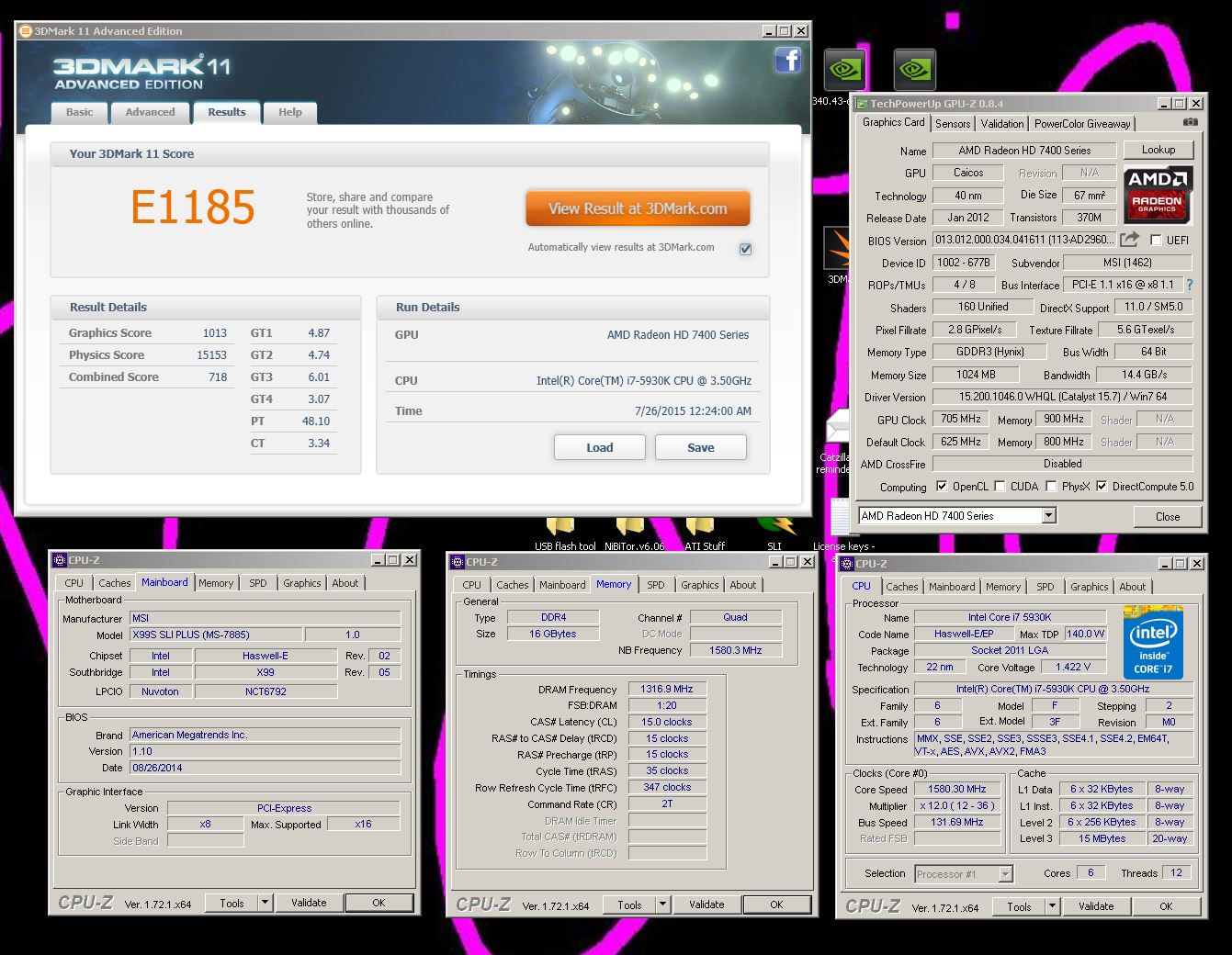Click the GPU-Z Name field value
1232x955 pixels.
tap(1024, 151)
